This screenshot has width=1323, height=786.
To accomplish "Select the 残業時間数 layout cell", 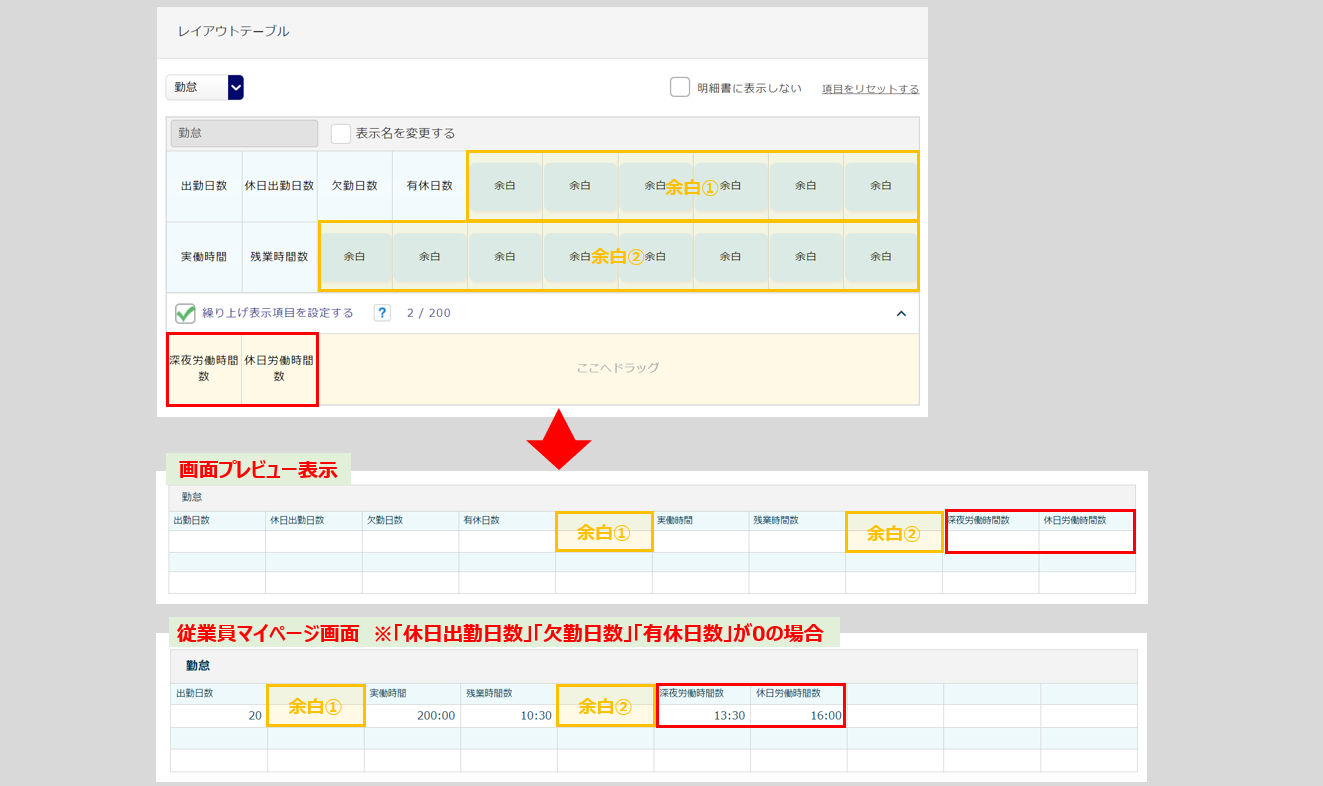I will (279, 257).
